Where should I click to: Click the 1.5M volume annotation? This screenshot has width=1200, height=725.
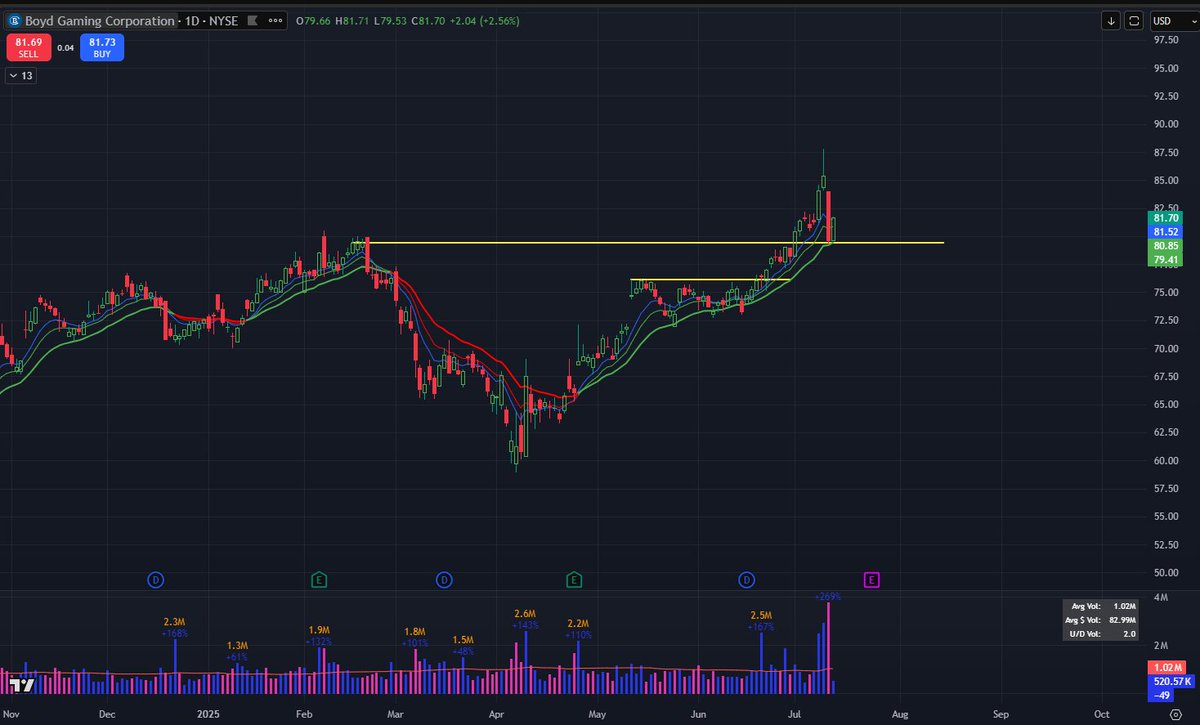[x=463, y=640]
